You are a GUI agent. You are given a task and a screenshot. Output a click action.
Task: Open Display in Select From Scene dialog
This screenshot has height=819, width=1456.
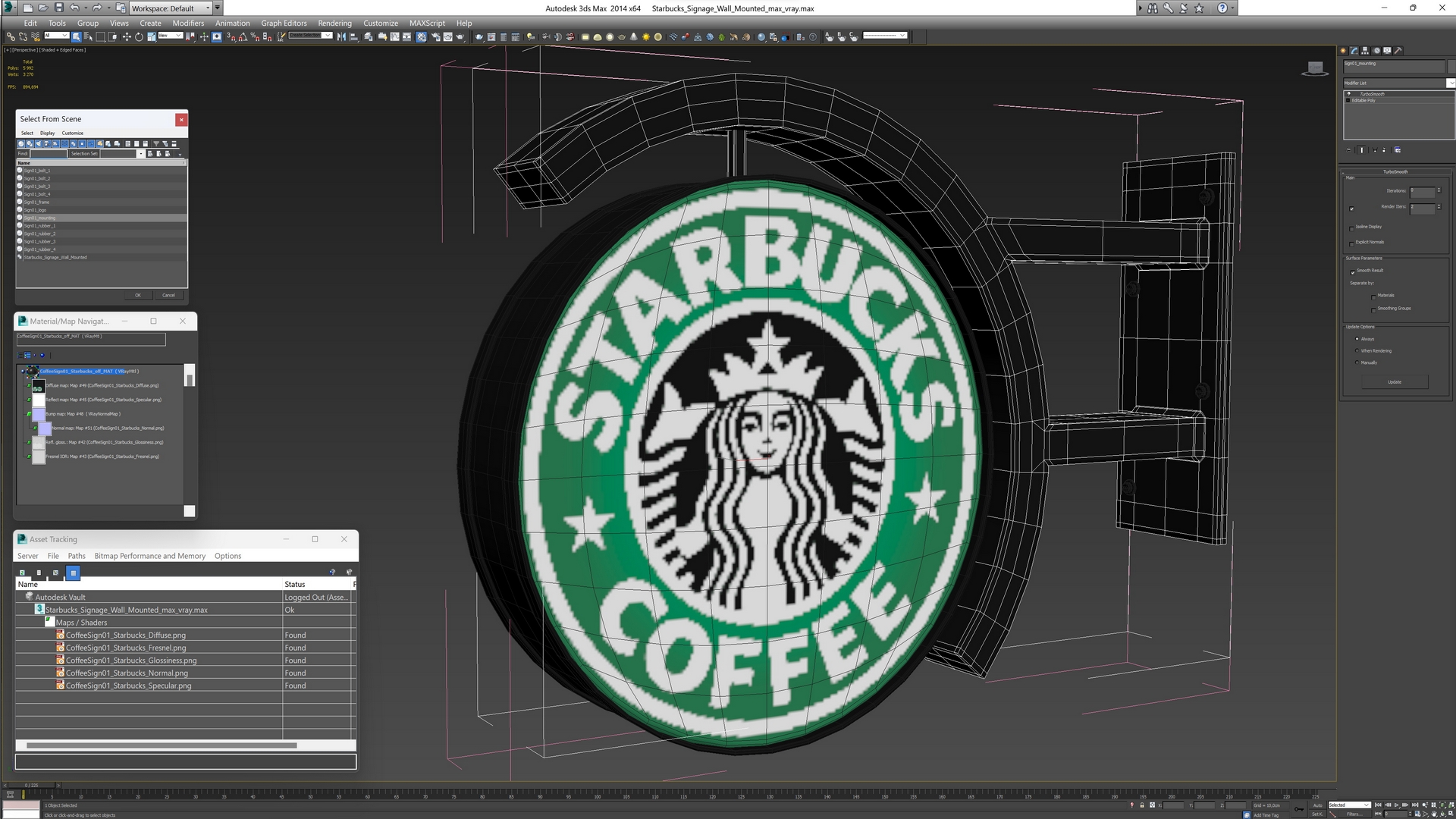pyautogui.click(x=47, y=133)
